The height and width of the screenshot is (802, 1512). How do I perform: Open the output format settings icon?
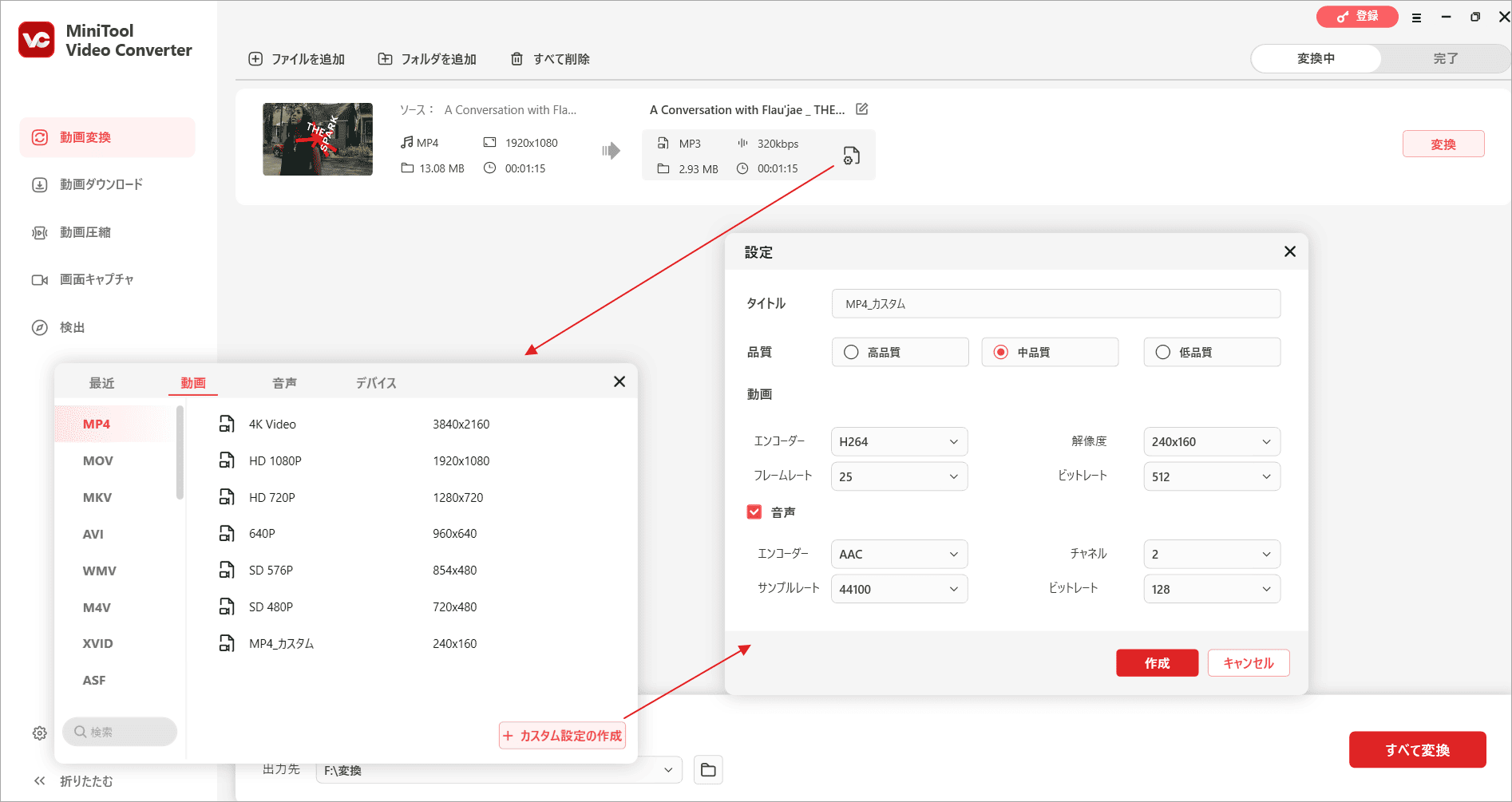[851, 156]
